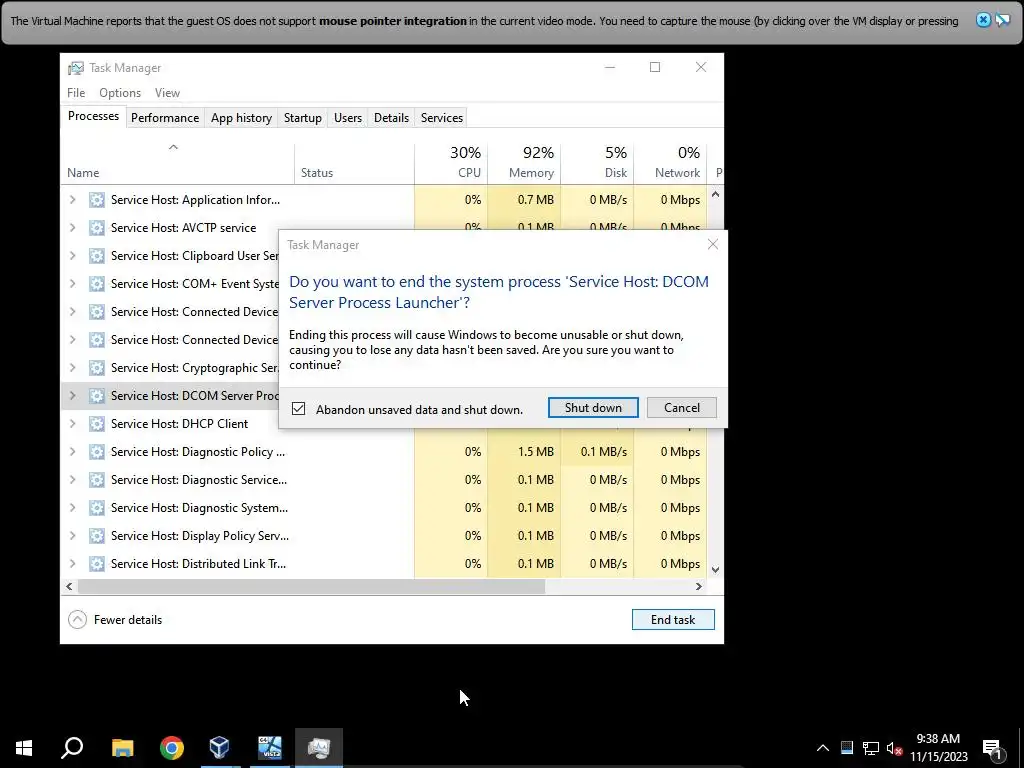Sort by the Disk column header
The image size is (1024, 768).
pyautogui.click(x=597, y=163)
